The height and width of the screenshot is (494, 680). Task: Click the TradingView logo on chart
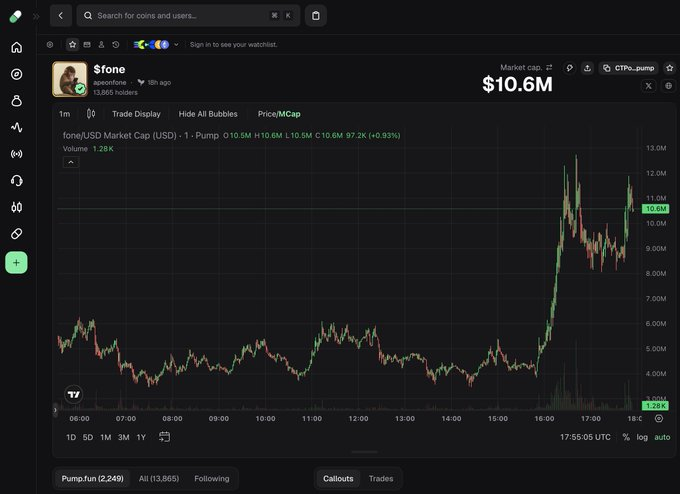pos(74,394)
